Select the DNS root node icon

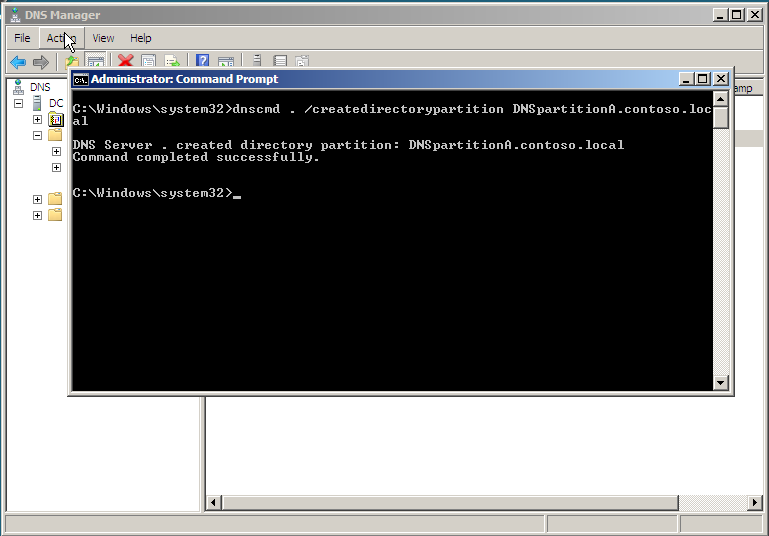click(x=18, y=87)
